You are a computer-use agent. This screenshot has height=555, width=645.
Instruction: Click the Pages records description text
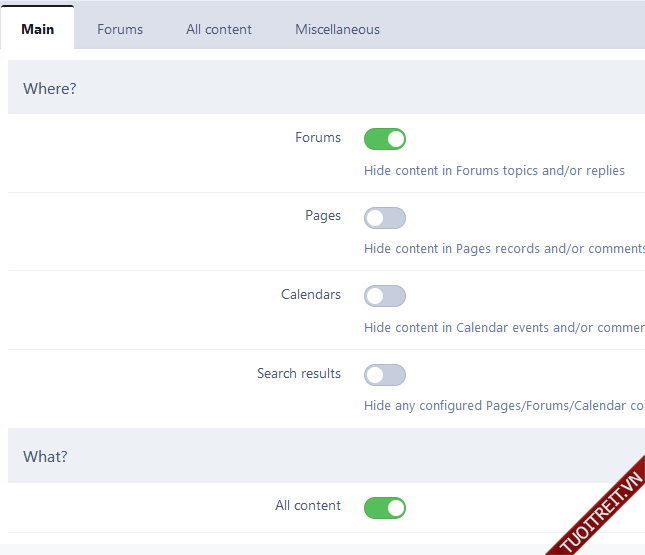coord(503,249)
